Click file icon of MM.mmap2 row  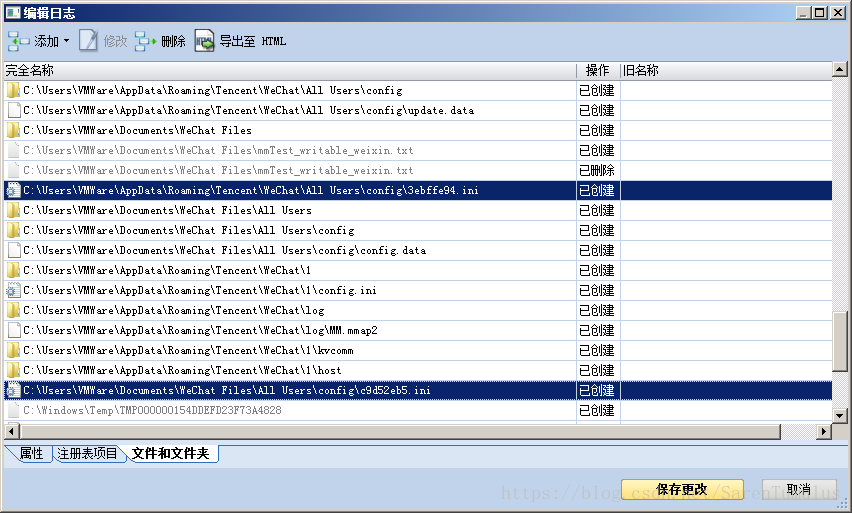pos(14,330)
